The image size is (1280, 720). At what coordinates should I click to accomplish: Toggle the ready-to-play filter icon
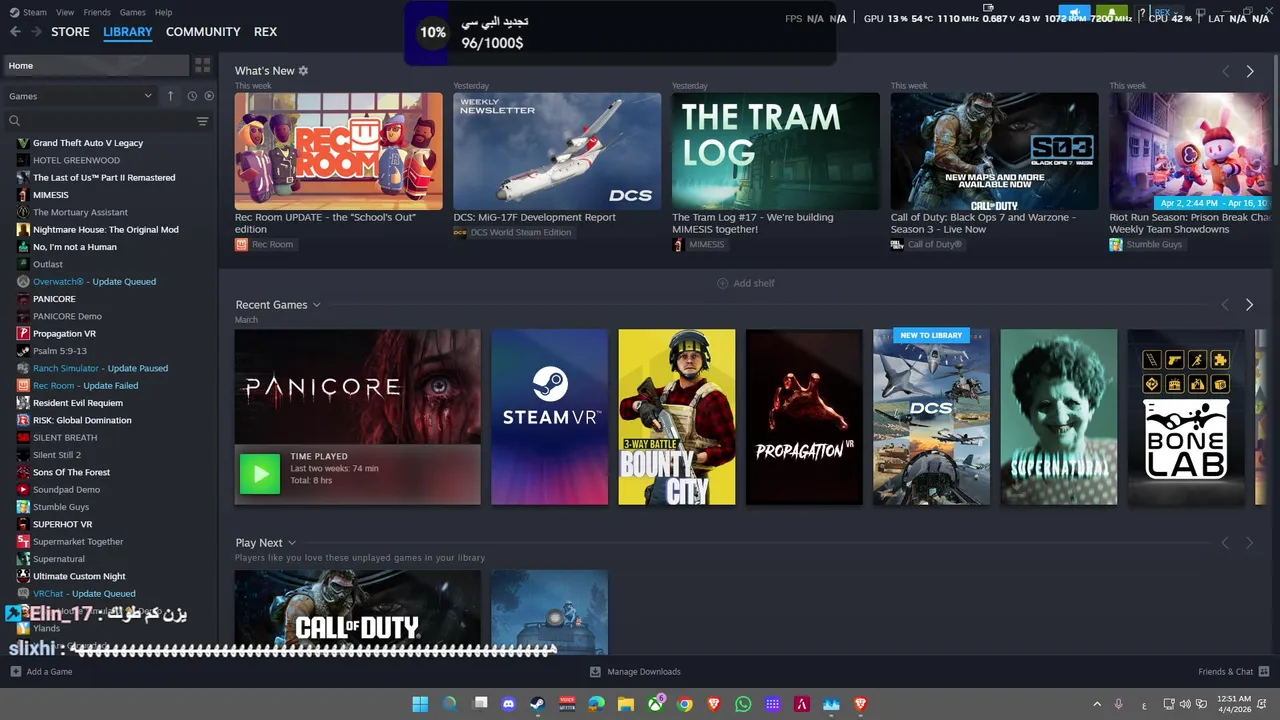pyautogui.click(x=209, y=96)
